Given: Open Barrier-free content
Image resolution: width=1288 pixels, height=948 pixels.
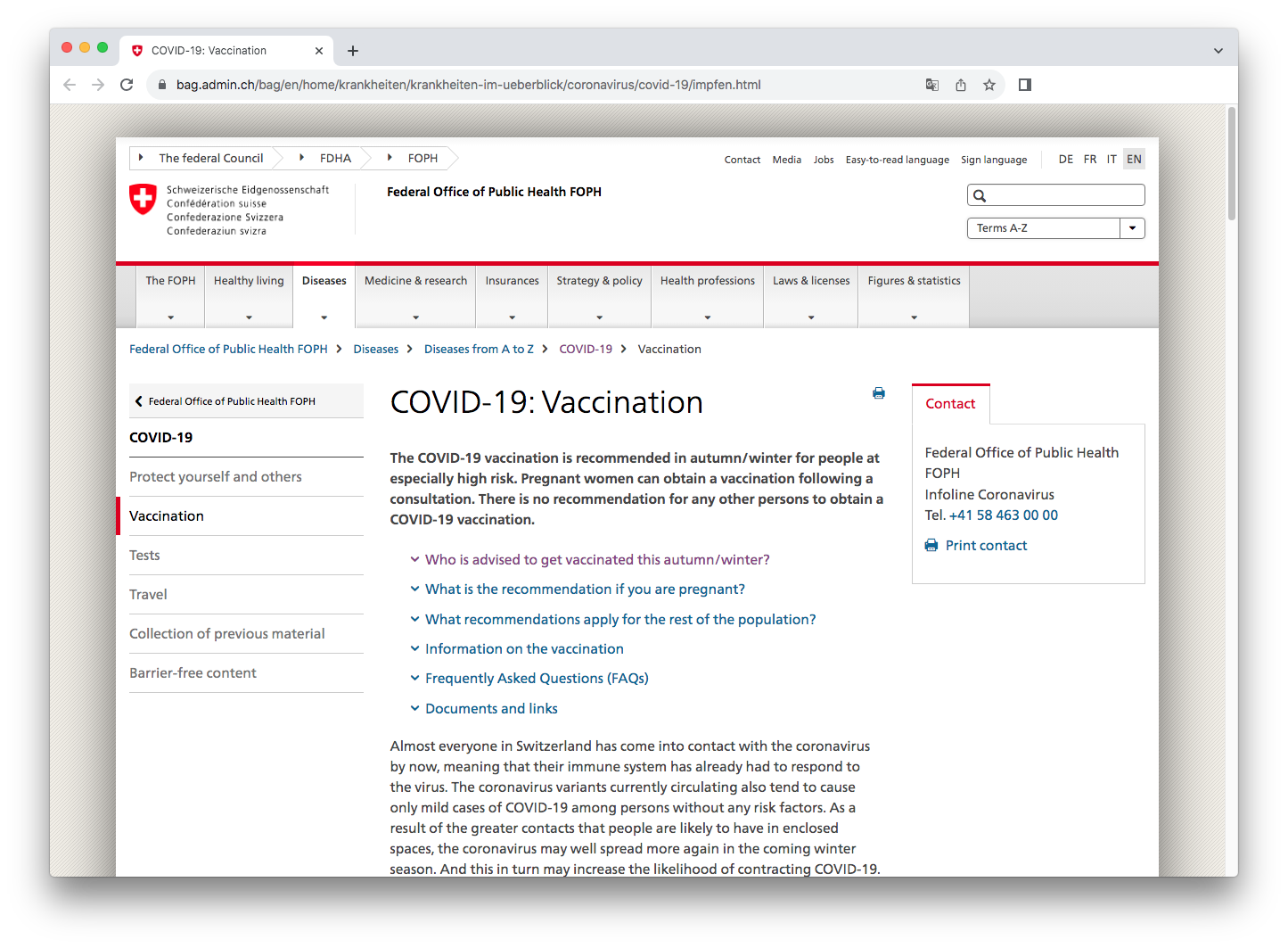Looking at the screenshot, I should pyautogui.click(x=246, y=673).
